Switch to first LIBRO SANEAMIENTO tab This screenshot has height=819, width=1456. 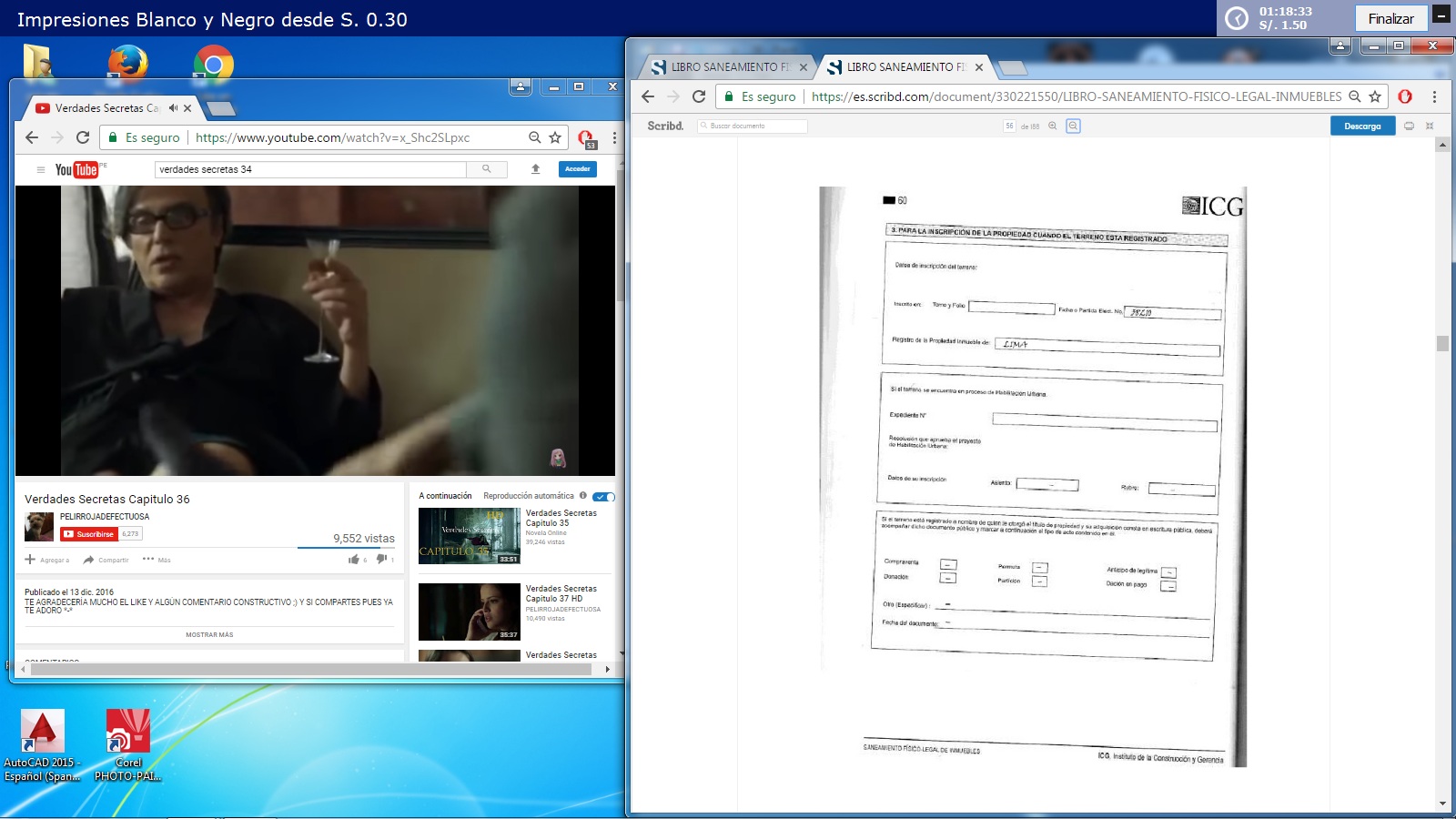click(x=723, y=67)
